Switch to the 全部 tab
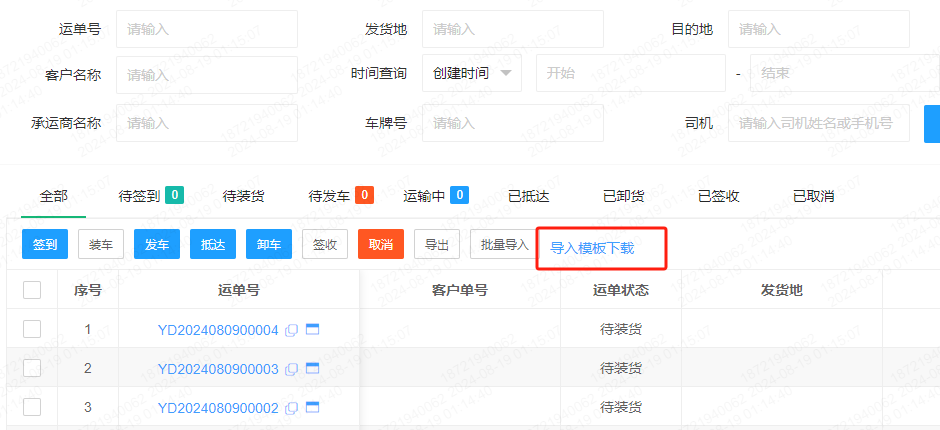This screenshot has height=430, width=940. tap(53, 196)
